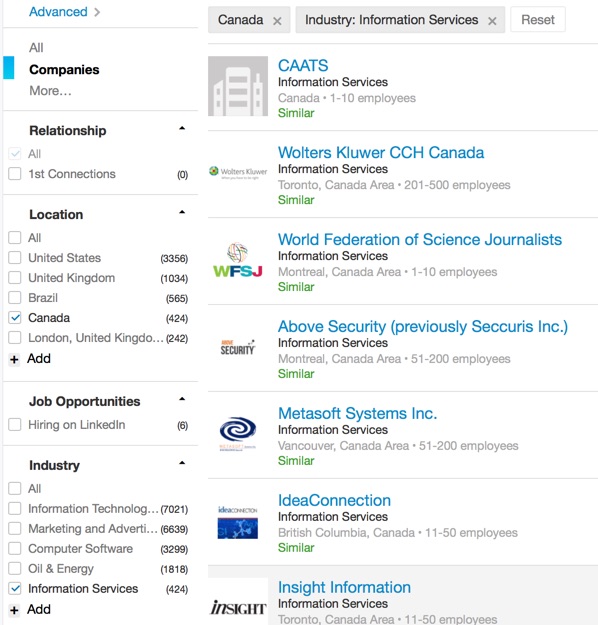The width and height of the screenshot is (598, 625).
Task: Click Similar under Wolters Kluwer CCH Canada
Action: tap(296, 200)
